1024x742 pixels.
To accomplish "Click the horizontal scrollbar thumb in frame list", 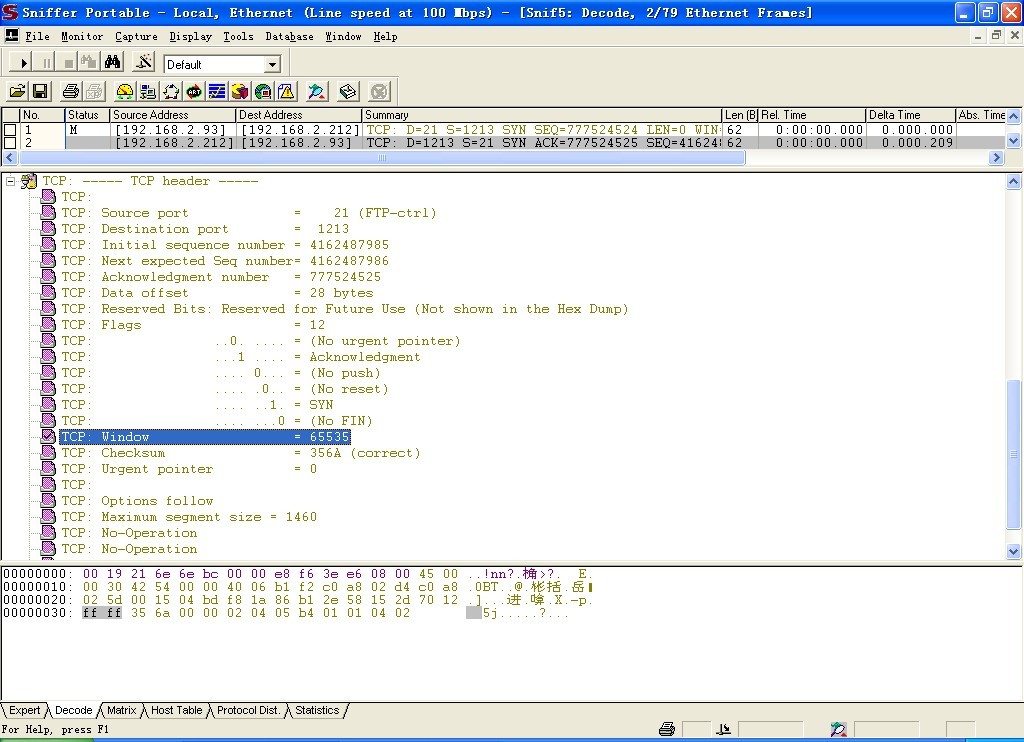I will click(x=381, y=157).
